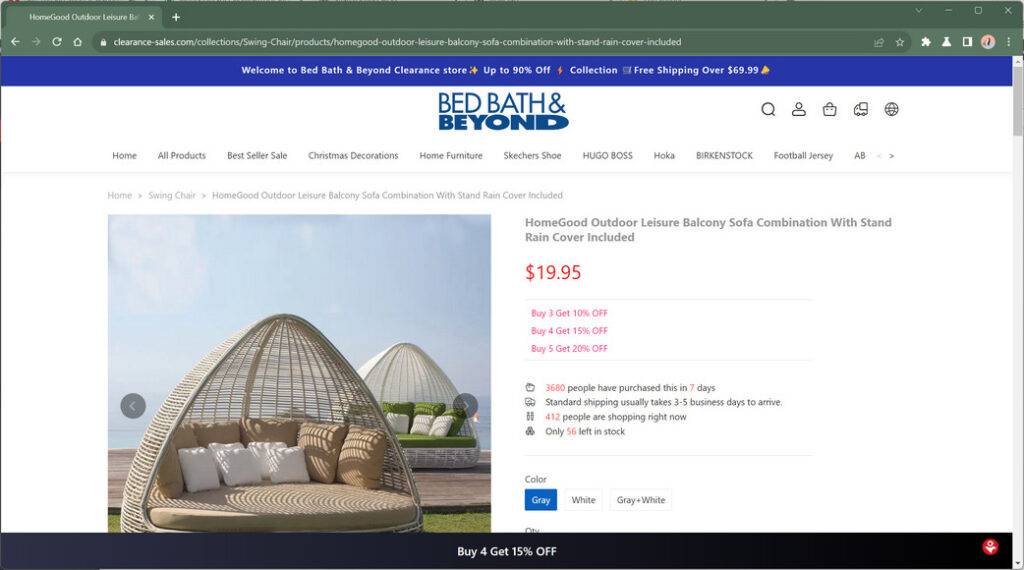Click '412 people are shopping right now'

pos(616,417)
